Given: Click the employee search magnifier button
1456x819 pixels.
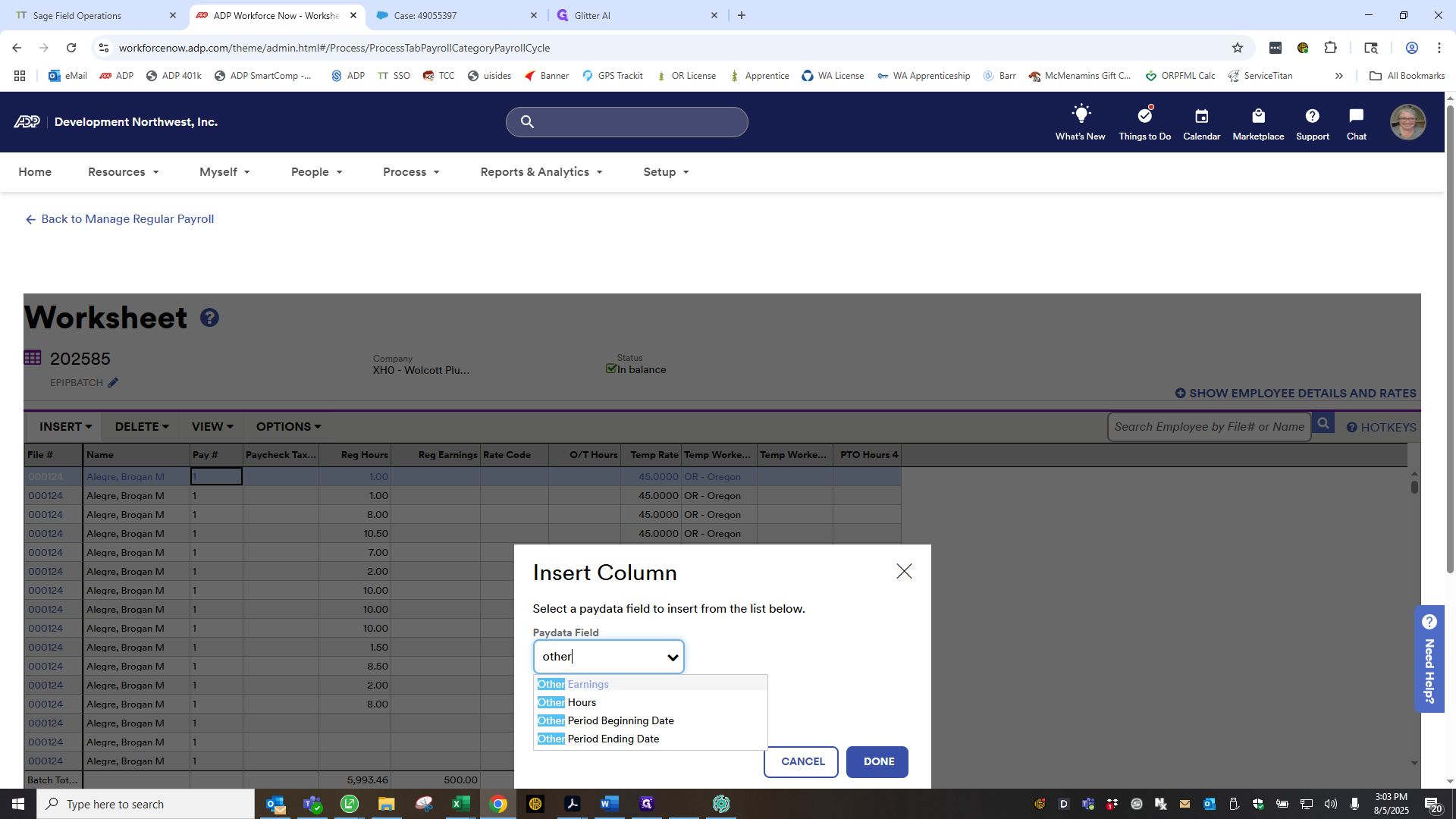Looking at the screenshot, I should click(x=1323, y=424).
